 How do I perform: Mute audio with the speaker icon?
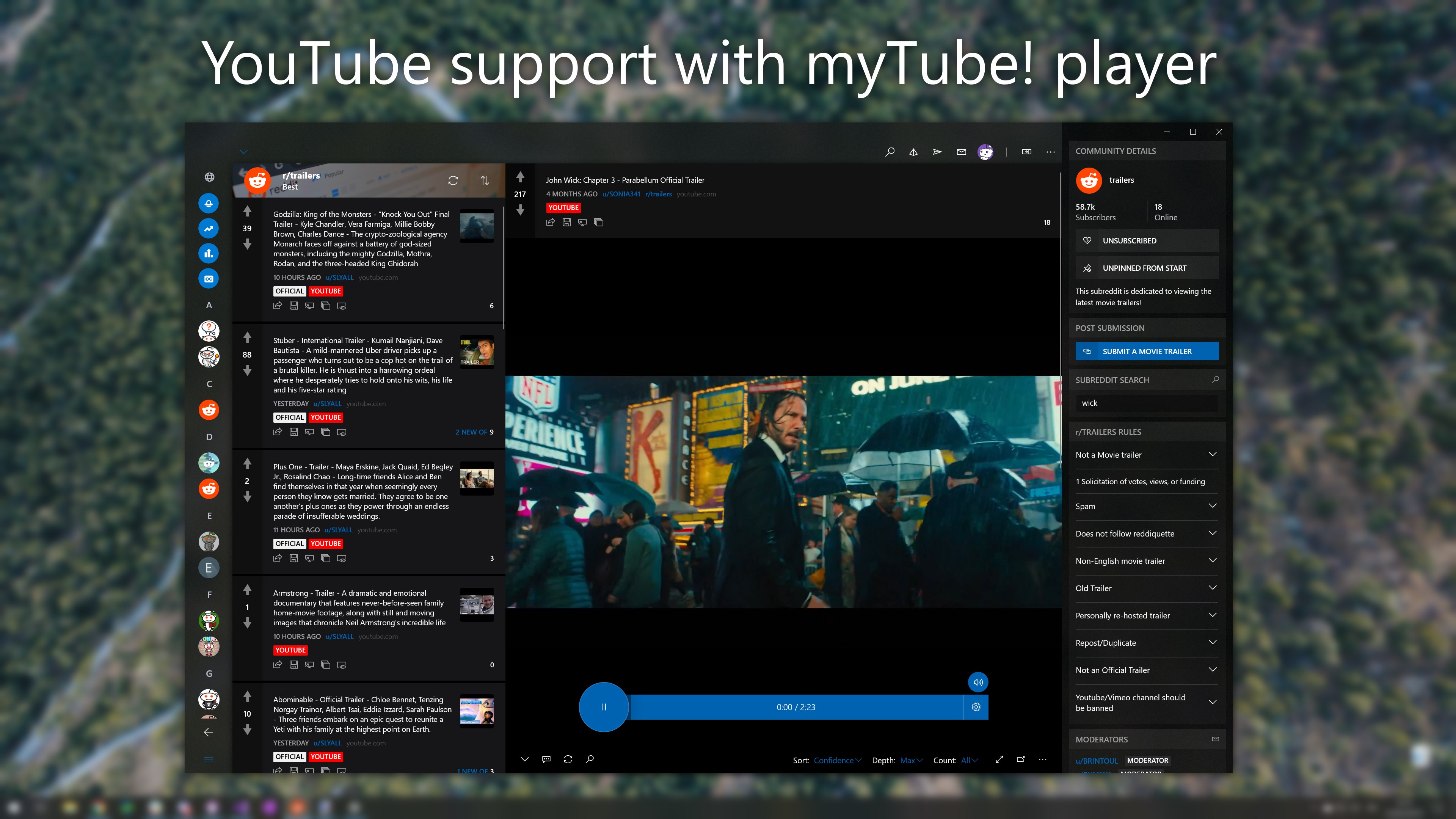pos(978,682)
